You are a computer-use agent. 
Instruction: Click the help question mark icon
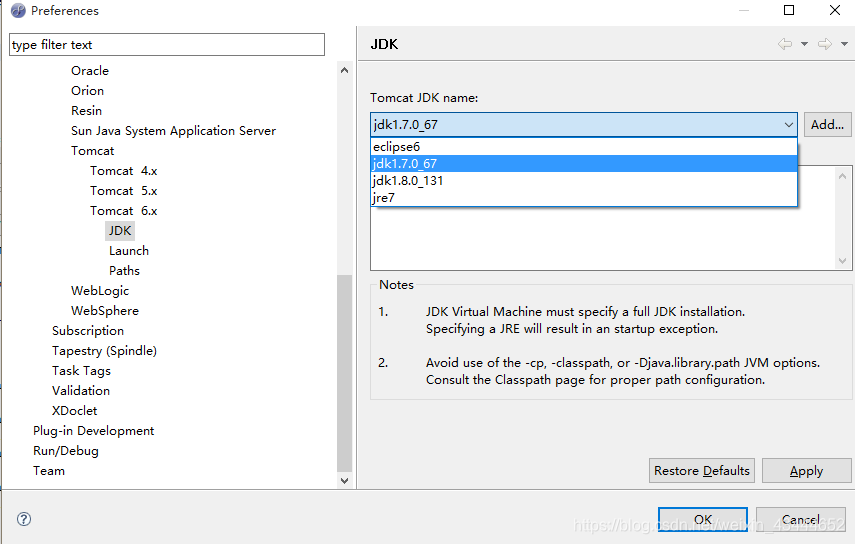(24, 519)
